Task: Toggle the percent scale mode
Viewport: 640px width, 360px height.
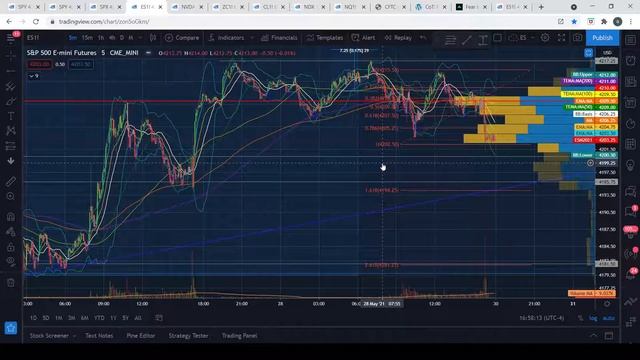Action: tap(580, 318)
